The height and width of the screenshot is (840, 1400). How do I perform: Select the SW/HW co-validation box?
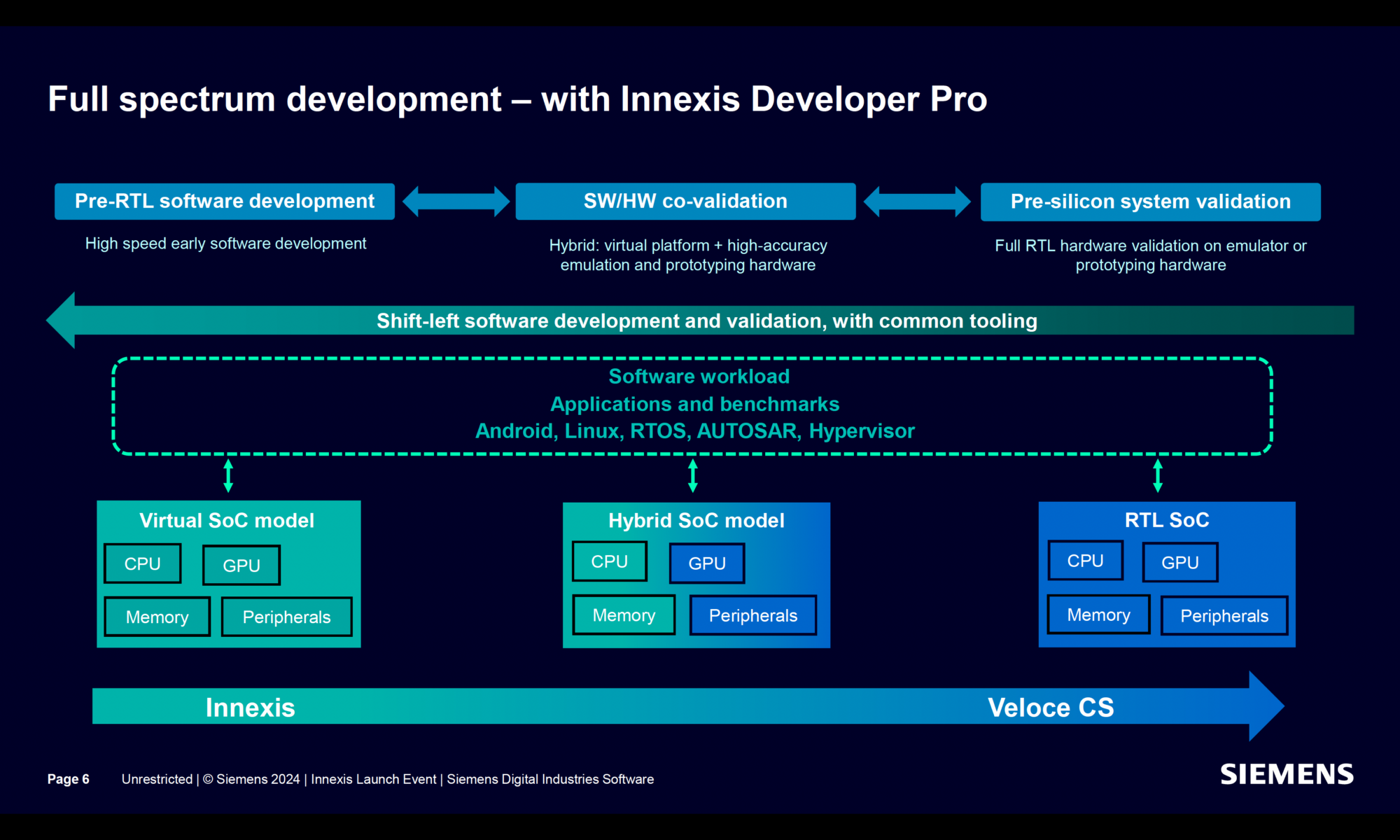[x=685, y=202]
